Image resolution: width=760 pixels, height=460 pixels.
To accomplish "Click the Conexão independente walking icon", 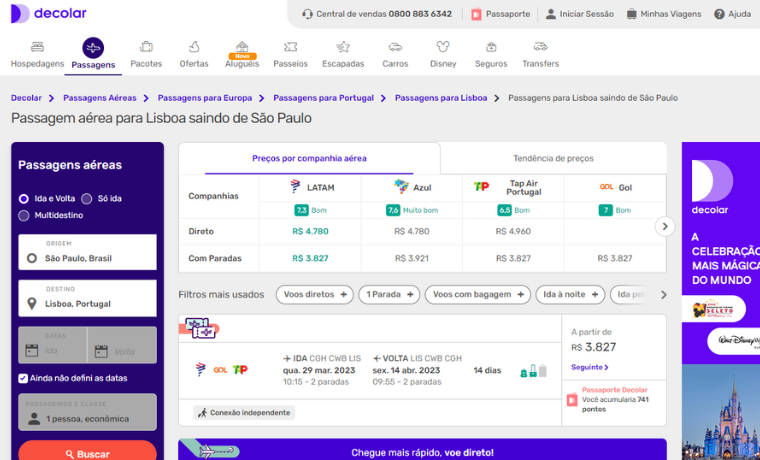I will click(x=203, y=412).
